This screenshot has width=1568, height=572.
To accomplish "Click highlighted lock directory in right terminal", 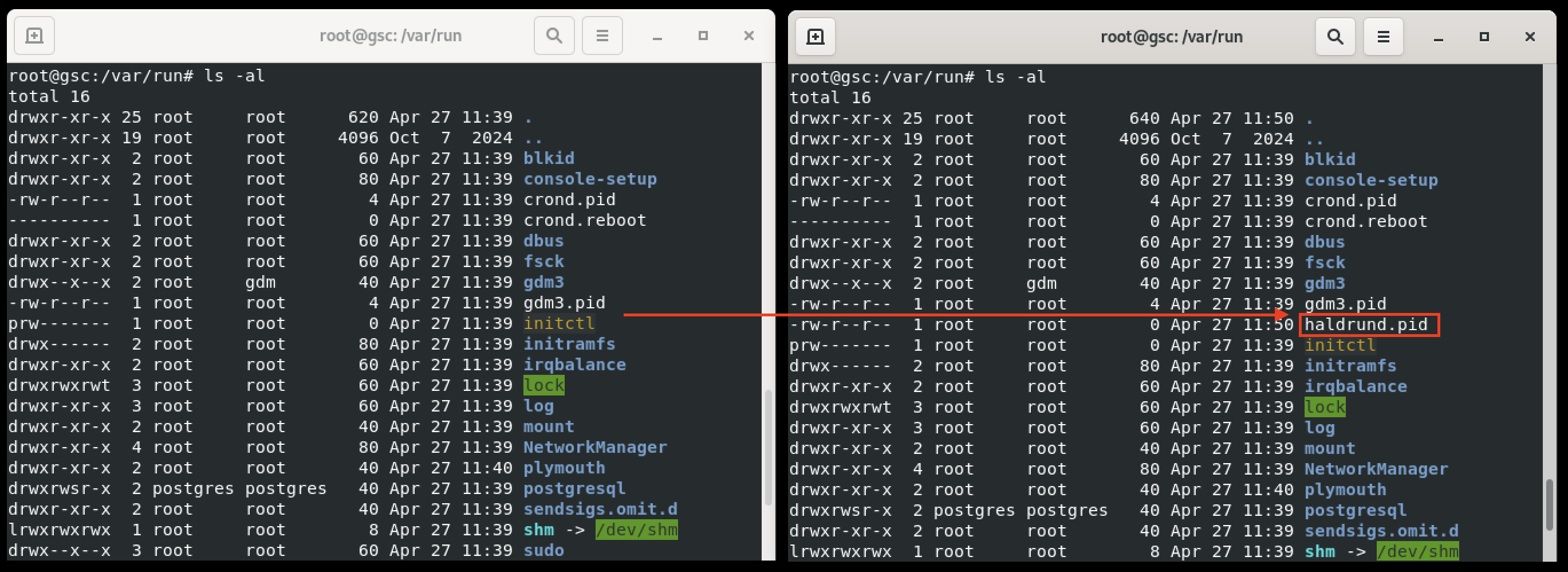I will 1325,407.
